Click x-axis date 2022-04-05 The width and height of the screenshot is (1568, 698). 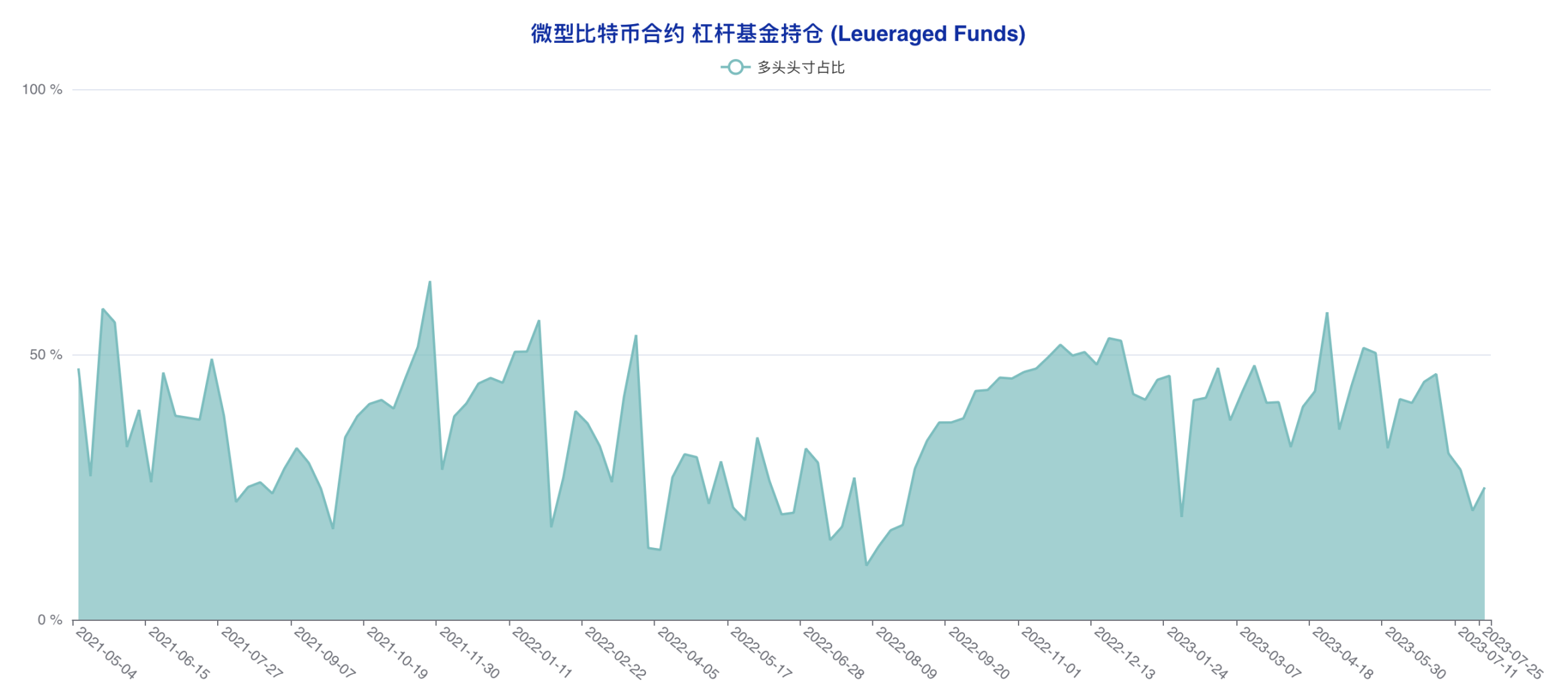point(688,653)
